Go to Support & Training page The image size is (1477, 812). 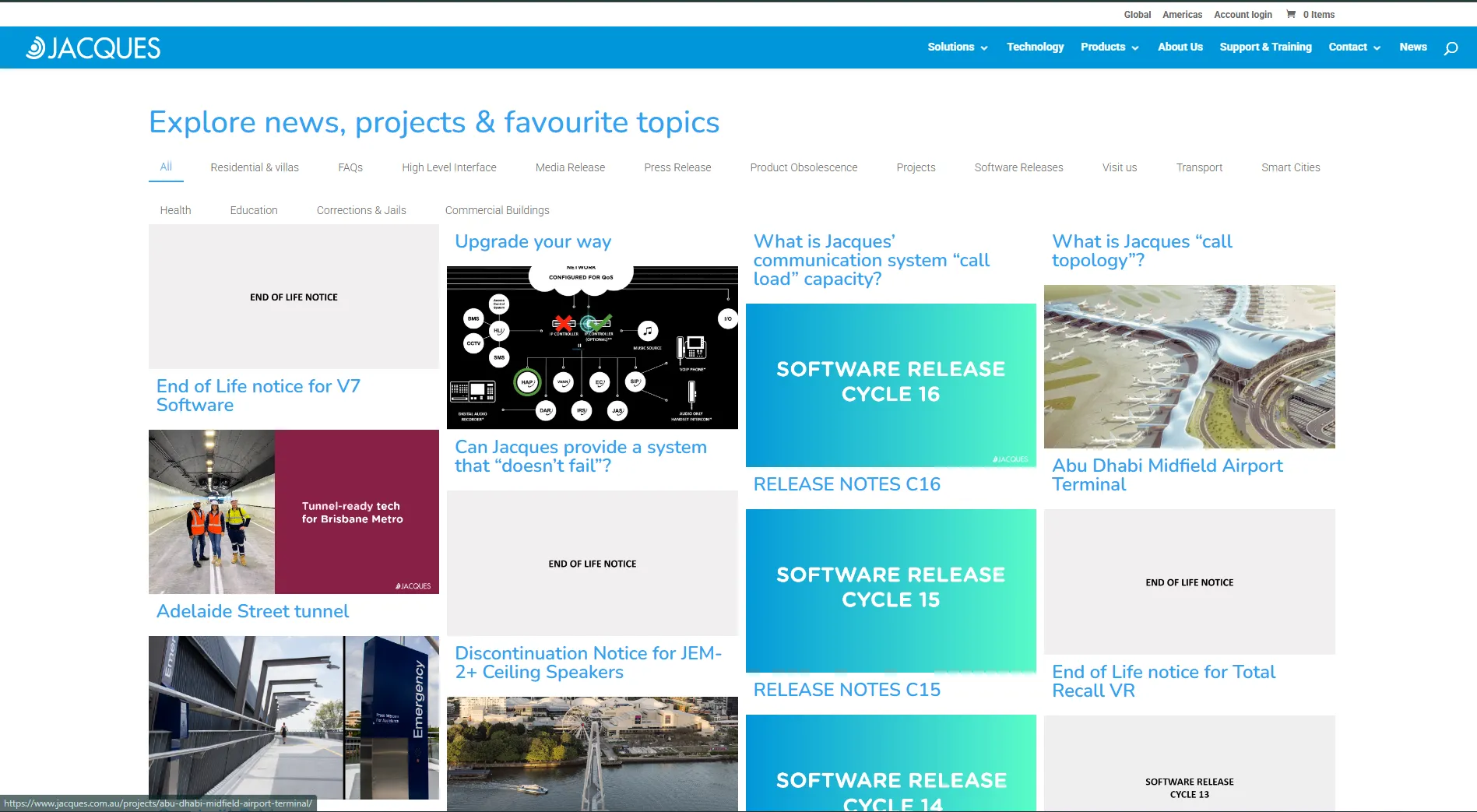[1265, 47]
